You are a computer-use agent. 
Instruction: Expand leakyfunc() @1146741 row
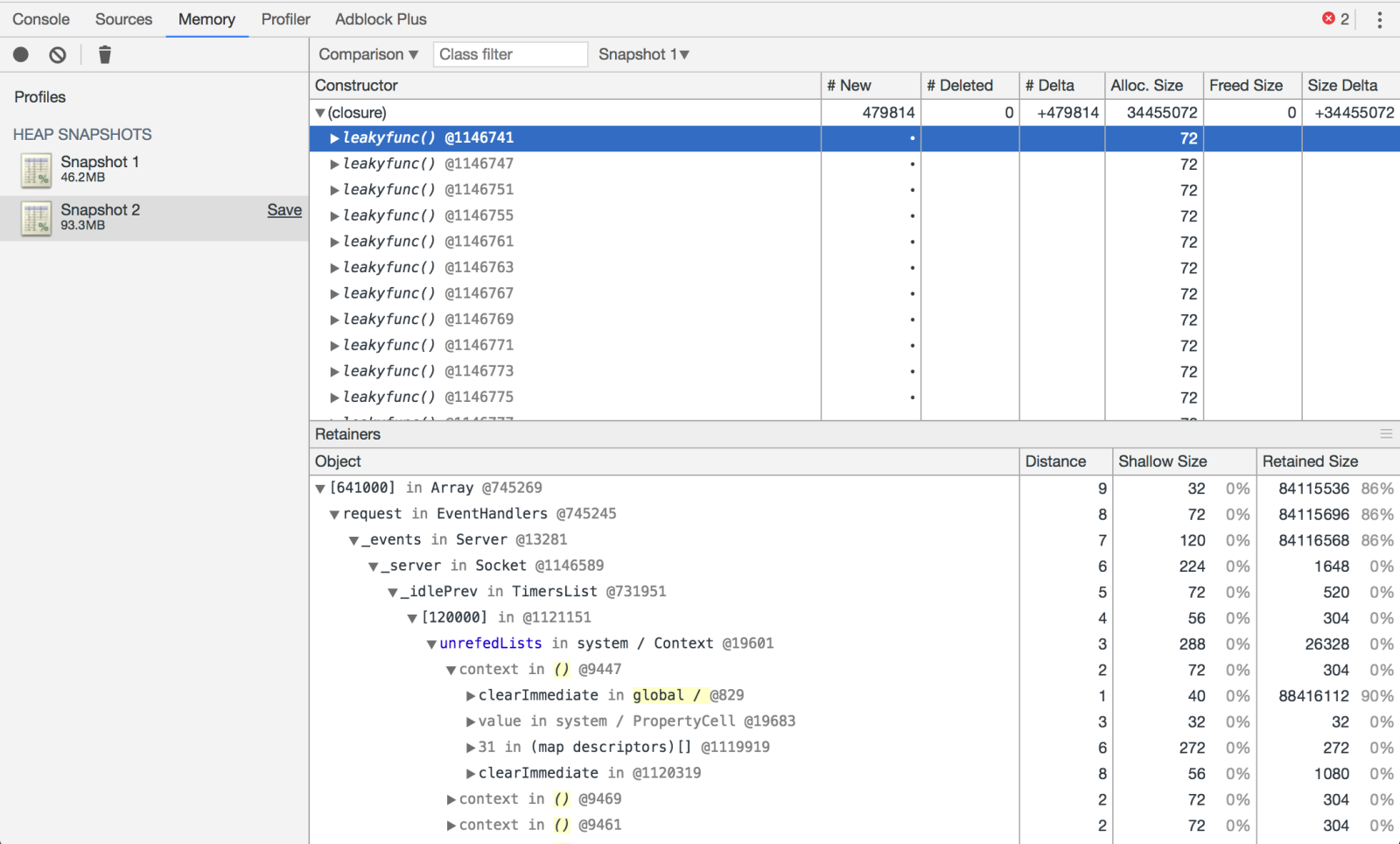tap(334, 138)
